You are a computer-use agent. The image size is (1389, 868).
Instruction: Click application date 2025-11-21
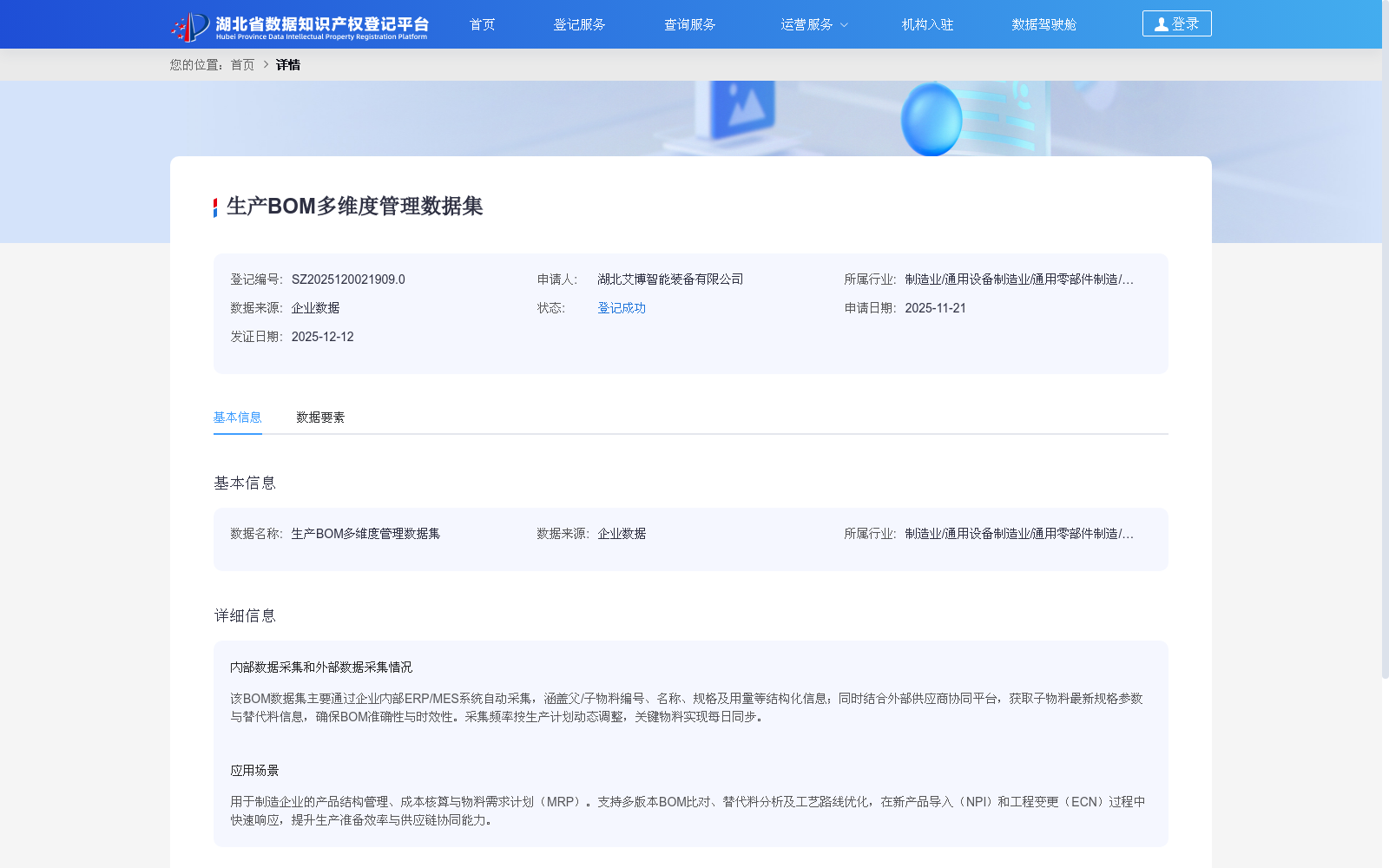pos(935,308)
